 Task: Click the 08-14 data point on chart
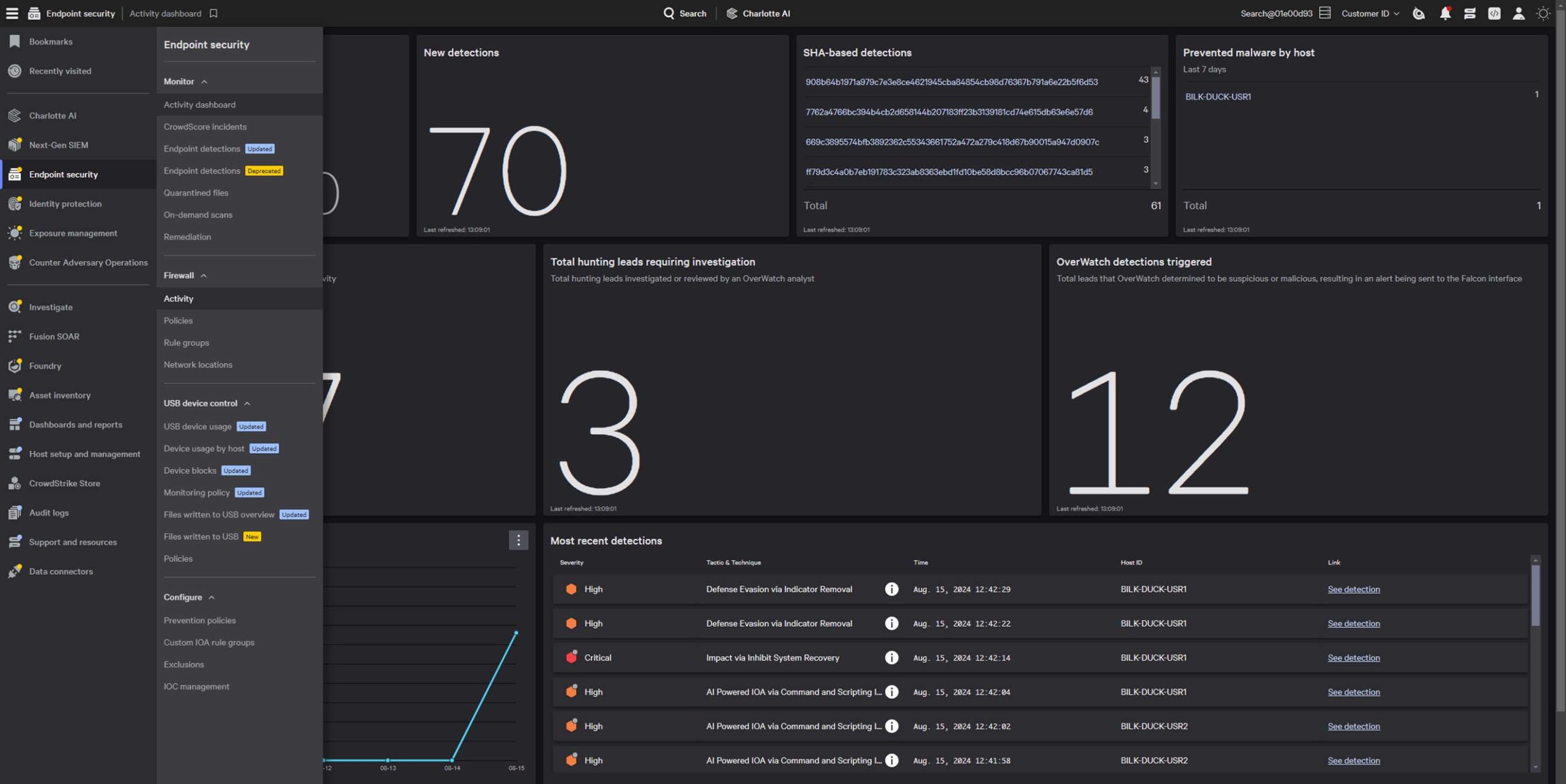tap(451, 760)
